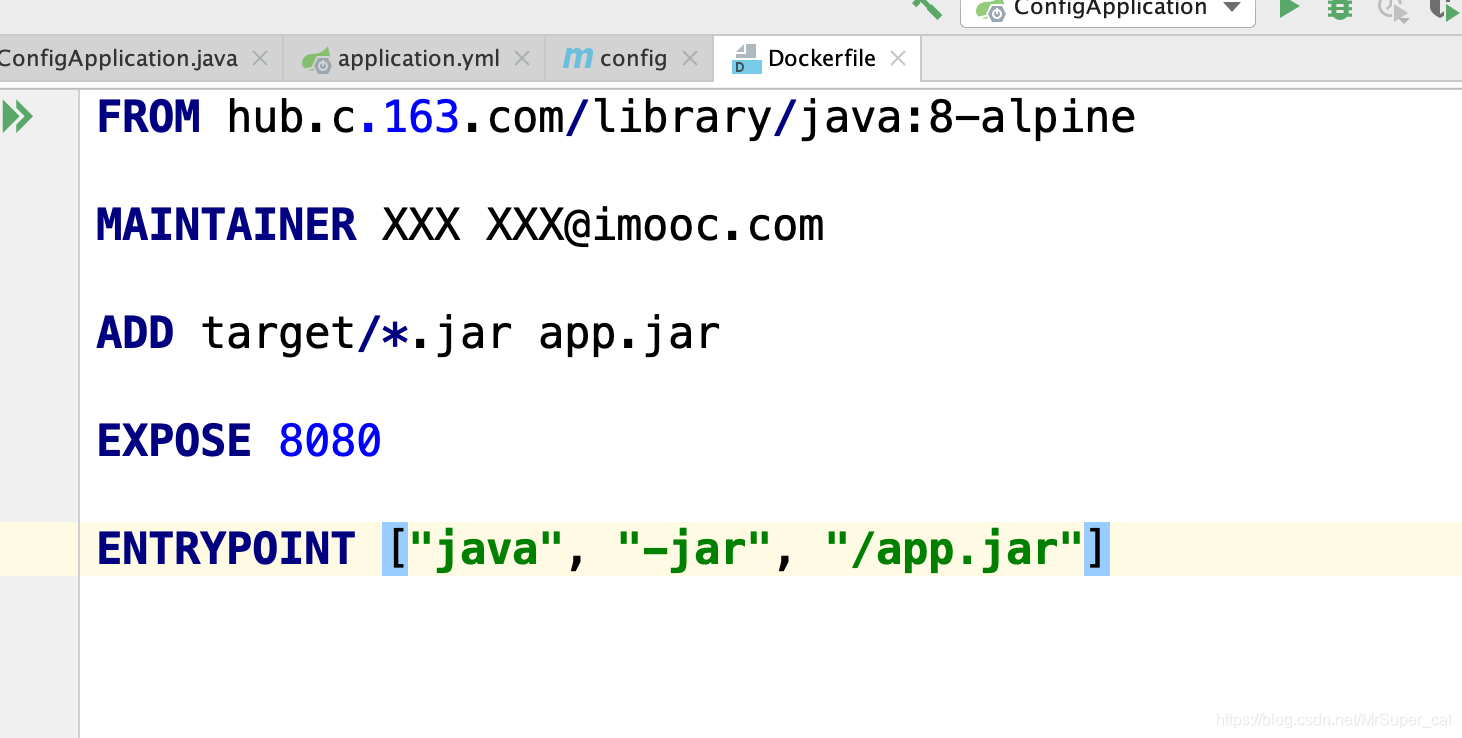Click the 8080 port number
Viewport: 1462px width, 738px height.
pyautogui.click(x=330, y=441)
